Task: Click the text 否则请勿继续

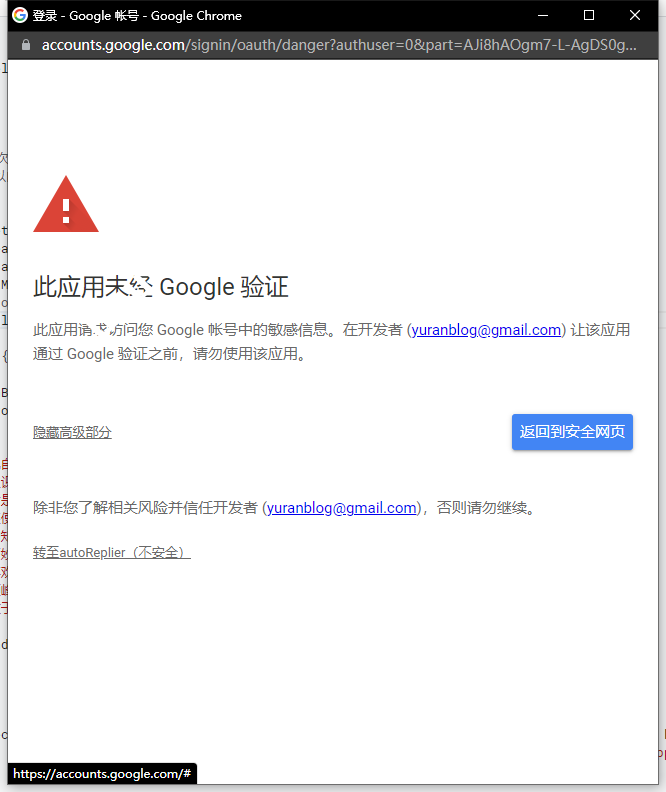Action: (x=486, y=508)
